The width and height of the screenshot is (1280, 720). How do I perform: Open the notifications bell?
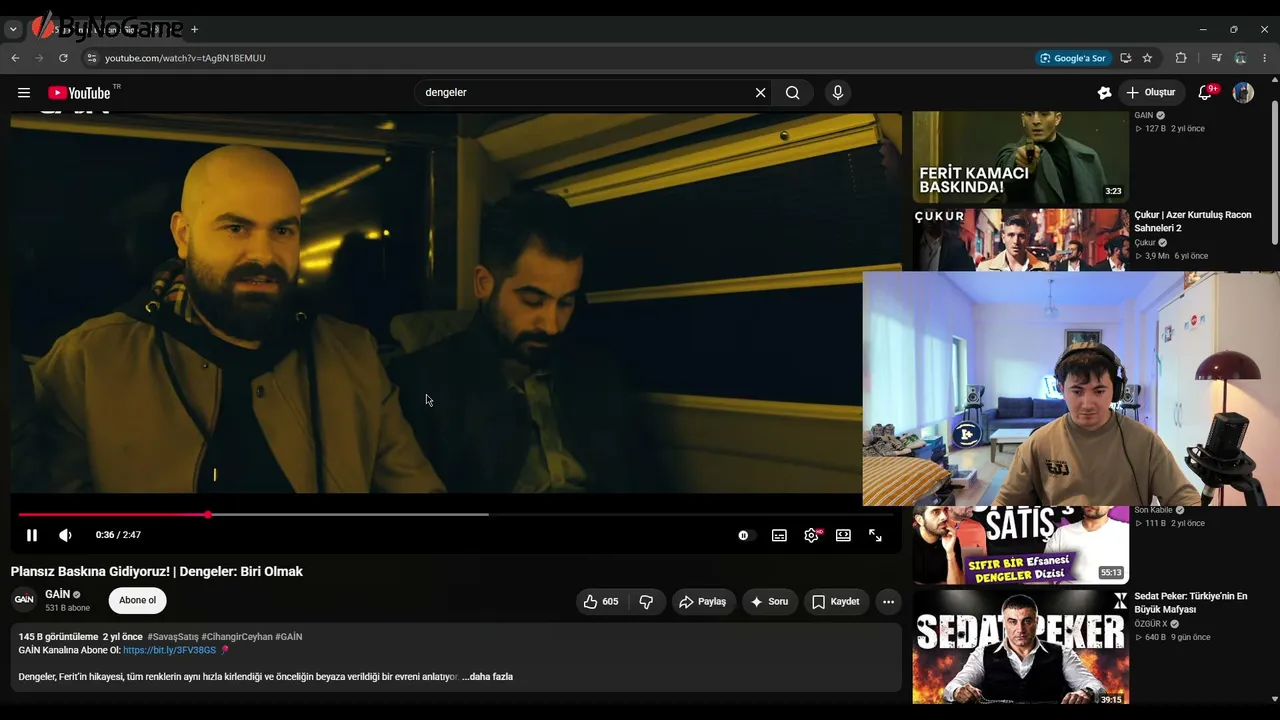(x=1205, y=93)
